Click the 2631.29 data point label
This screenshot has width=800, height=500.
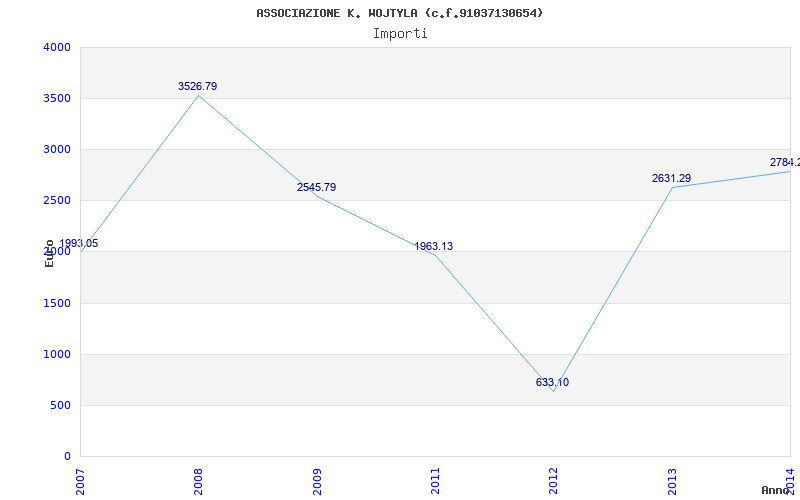pos(671,179)
